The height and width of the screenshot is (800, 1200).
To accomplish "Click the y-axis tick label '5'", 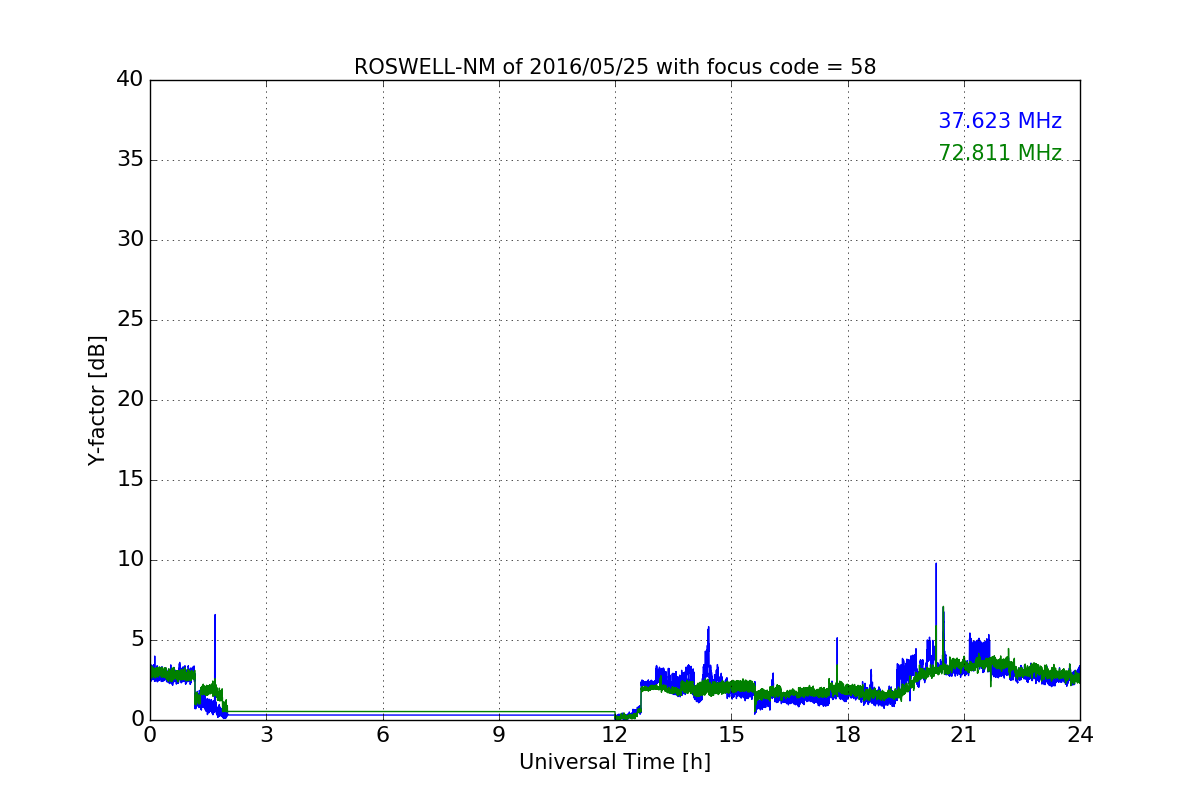I will click(137, 640).
